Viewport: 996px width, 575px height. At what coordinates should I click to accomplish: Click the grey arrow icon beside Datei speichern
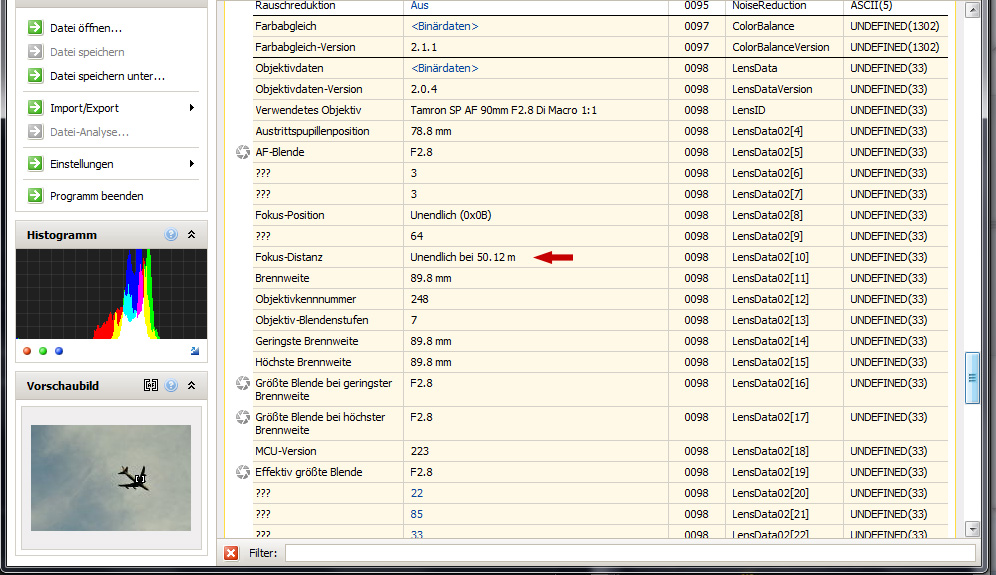coord(35,51)
